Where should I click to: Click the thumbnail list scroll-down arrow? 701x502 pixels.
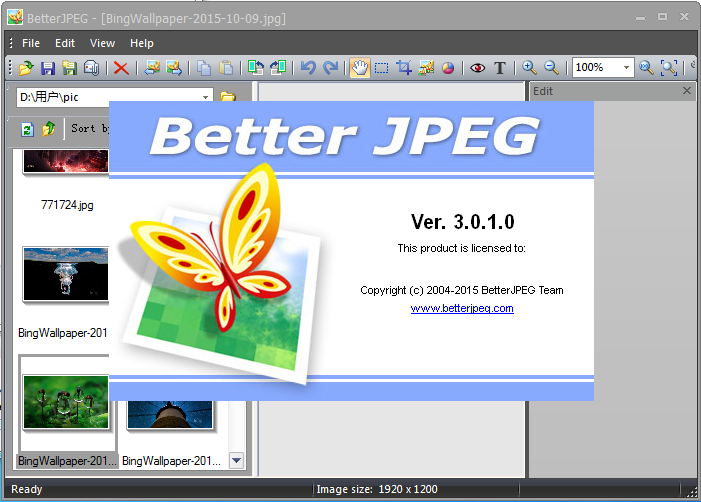(237, 460)
